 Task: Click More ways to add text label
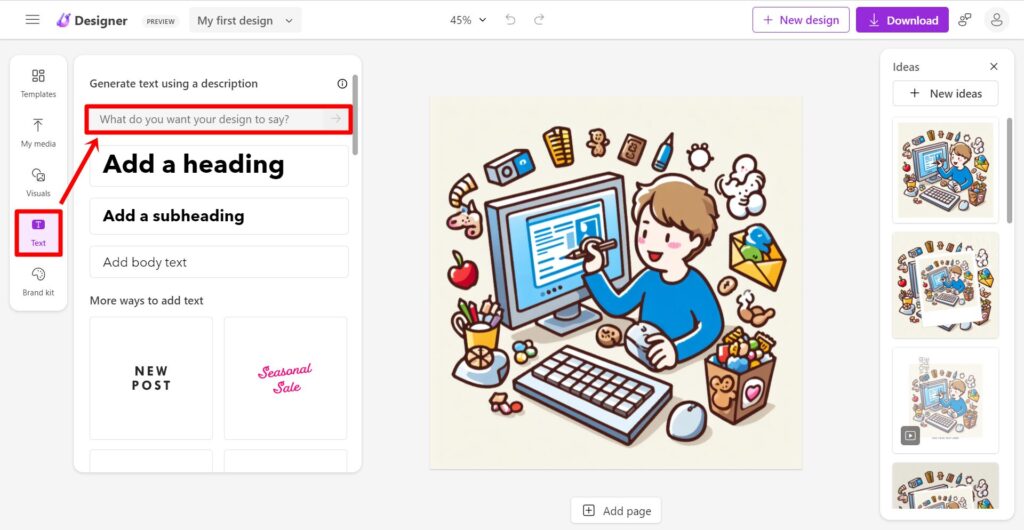point(146,300)
